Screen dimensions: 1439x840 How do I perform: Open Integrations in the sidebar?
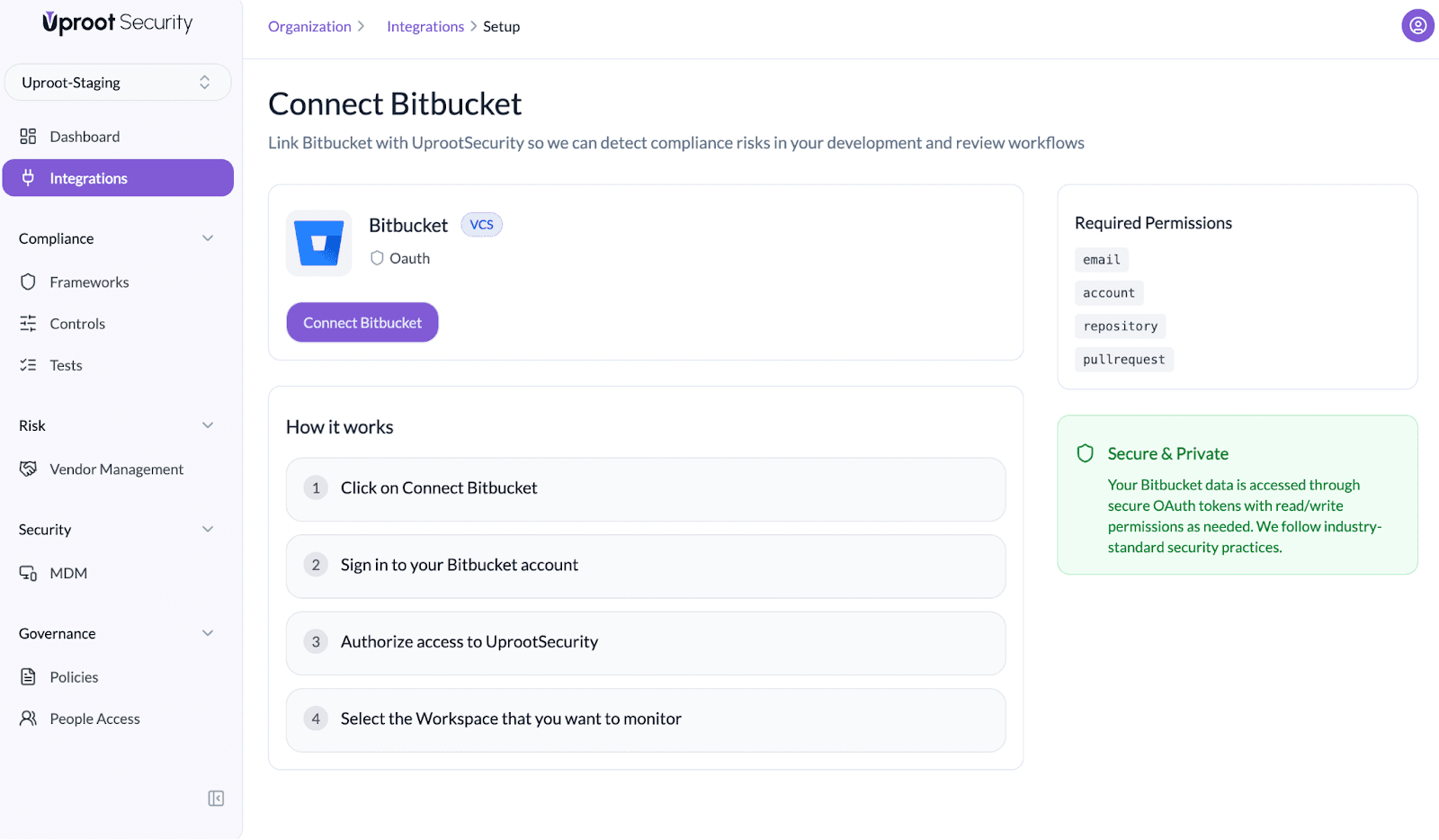(118, 178)
